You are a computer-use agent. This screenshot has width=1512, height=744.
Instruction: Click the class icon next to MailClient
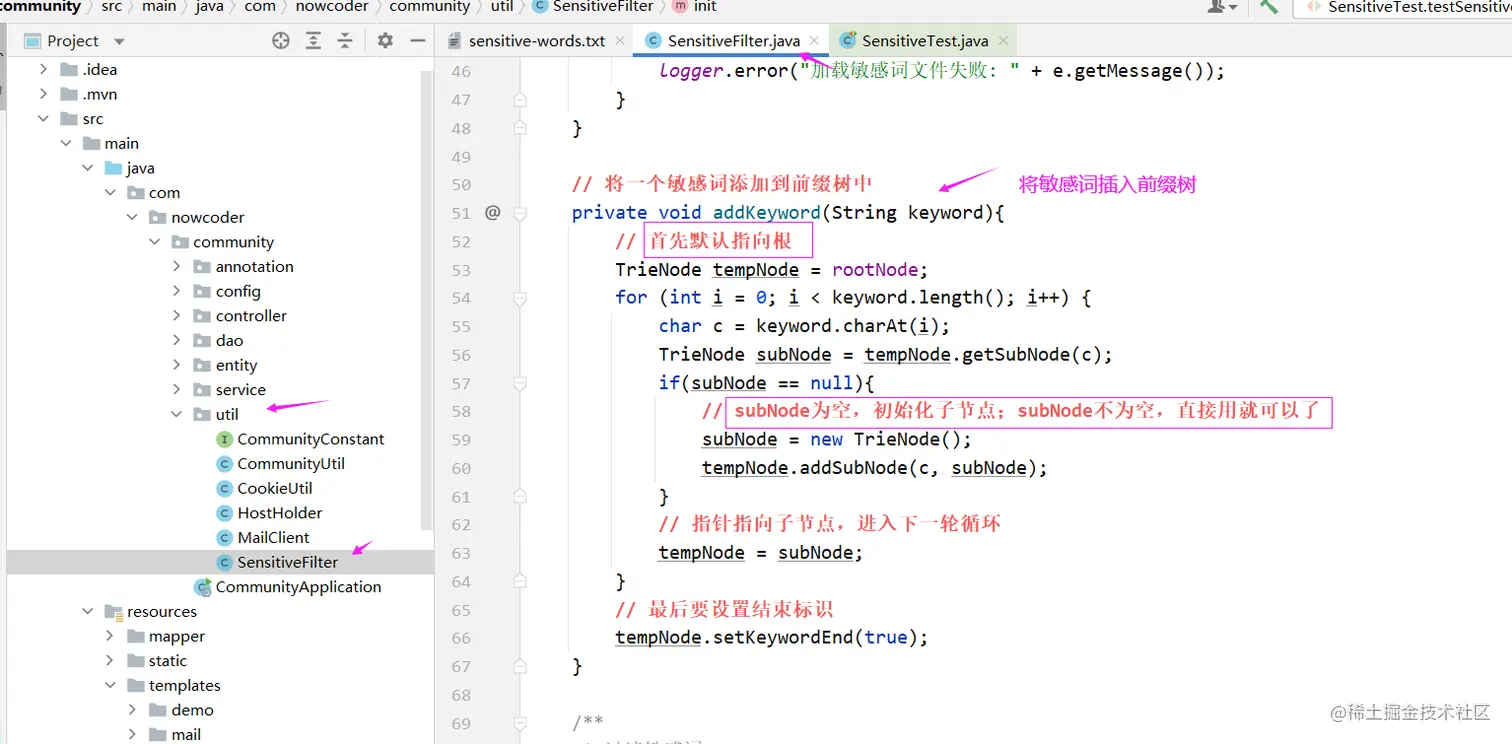(x=223, y=537)
